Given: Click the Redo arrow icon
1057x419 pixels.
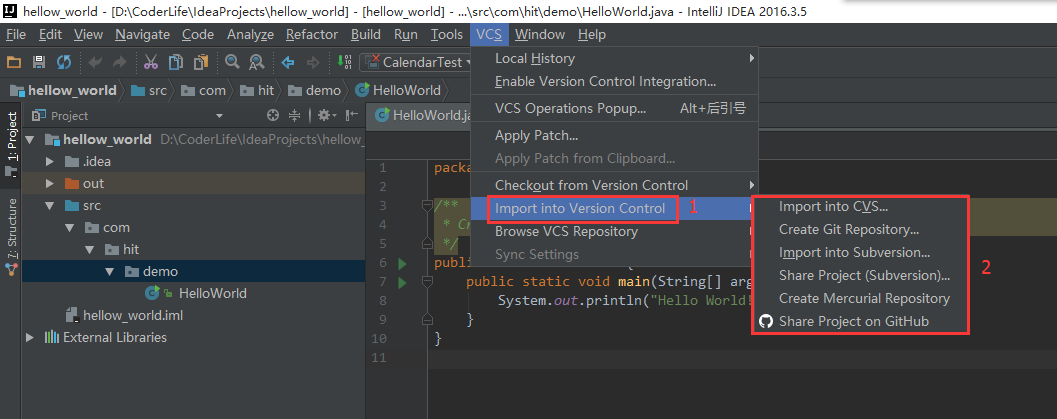Looking at the screenshot, I should (x=119, y=63).
